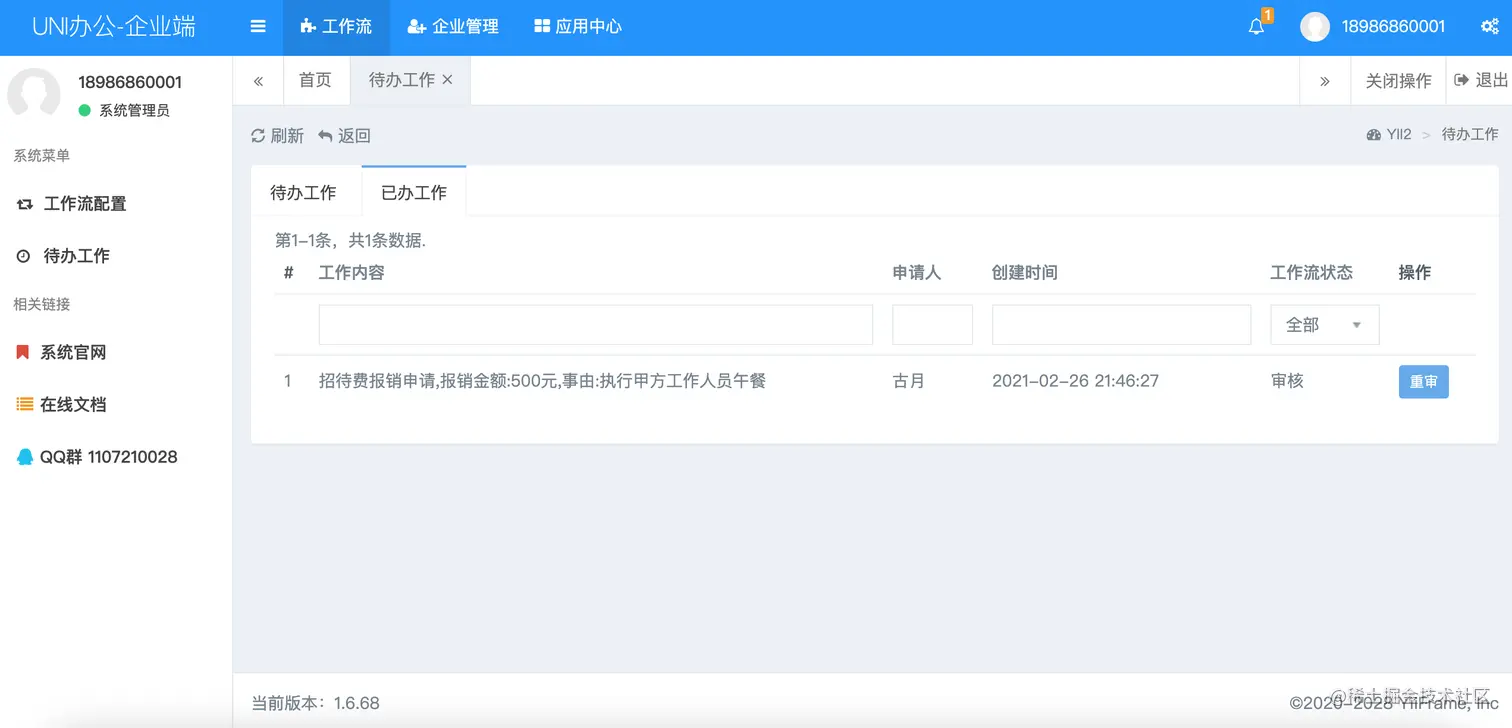Select the 企业管理 menu item
This screenshot has height=728, width=1512.
click(453, 27)
